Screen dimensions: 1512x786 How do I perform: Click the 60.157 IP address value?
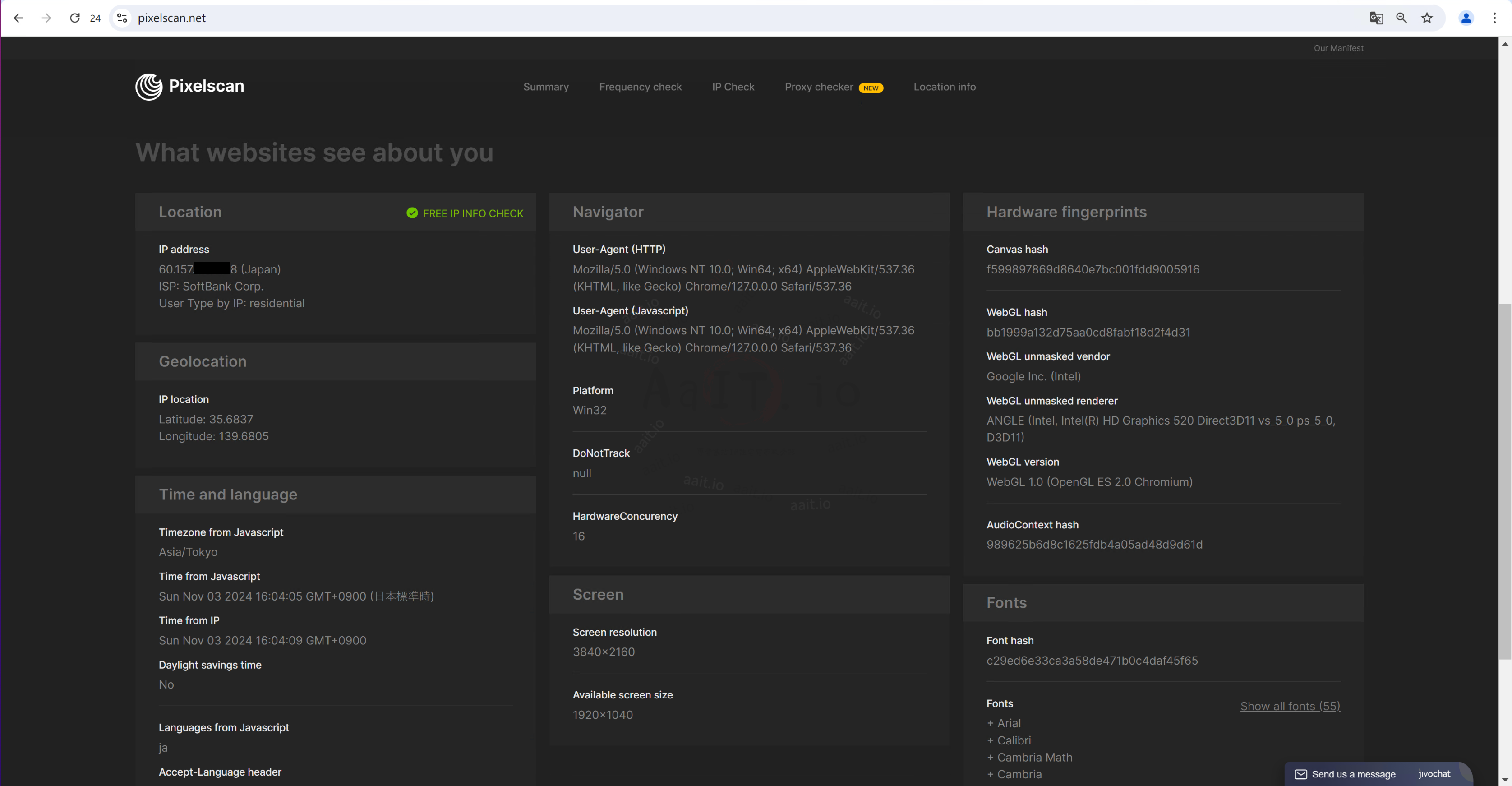(220, 269)
